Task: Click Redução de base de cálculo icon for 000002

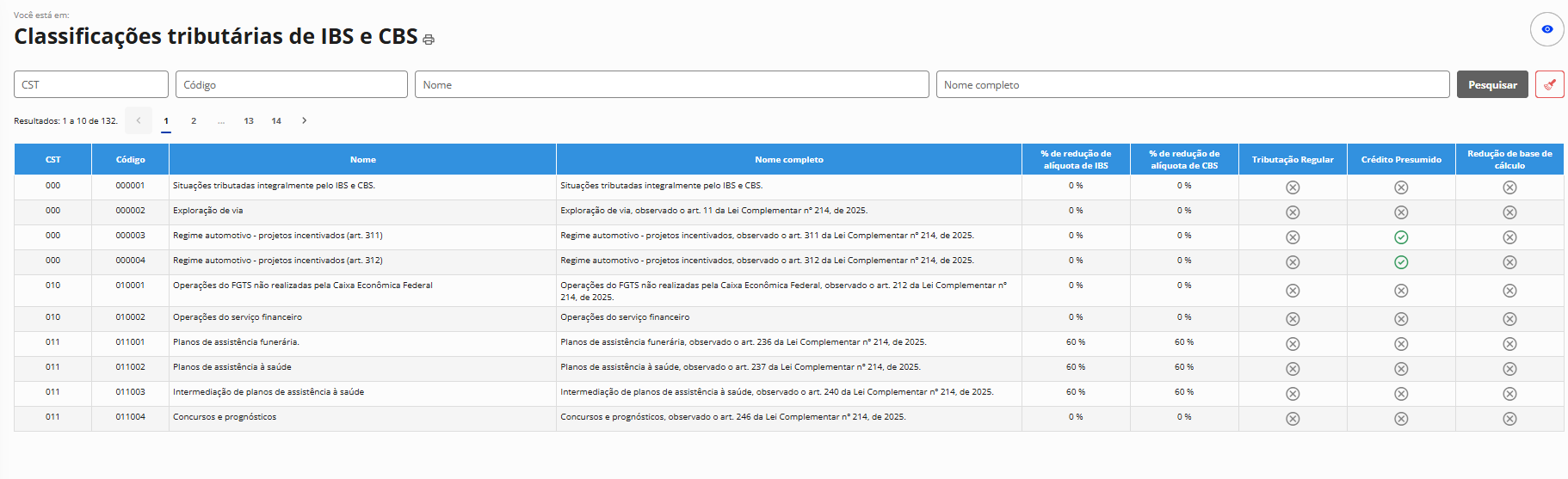Action: pyautogui.click(x=1509, y=212)
